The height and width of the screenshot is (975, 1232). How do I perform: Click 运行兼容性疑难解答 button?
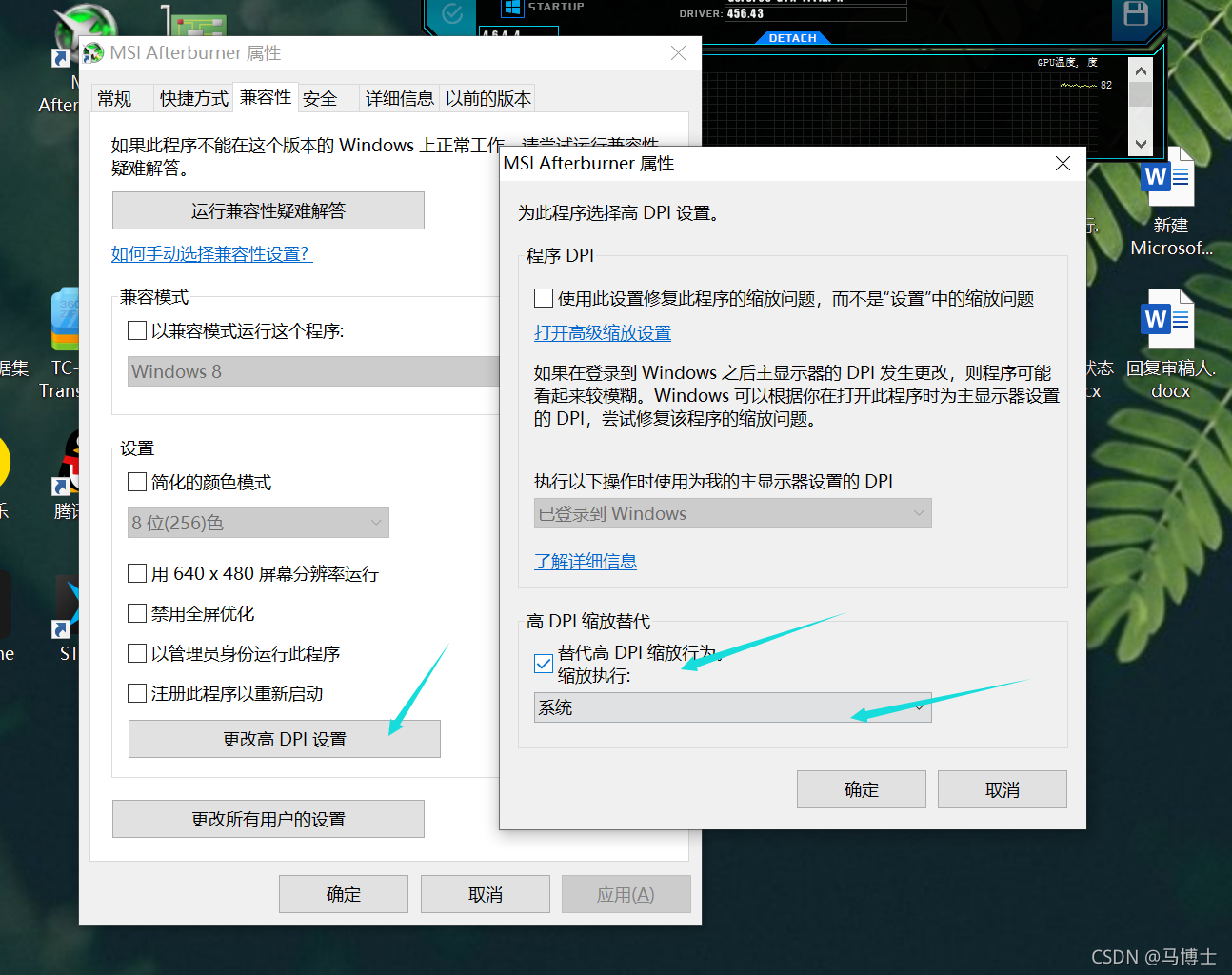coord(268,210)
